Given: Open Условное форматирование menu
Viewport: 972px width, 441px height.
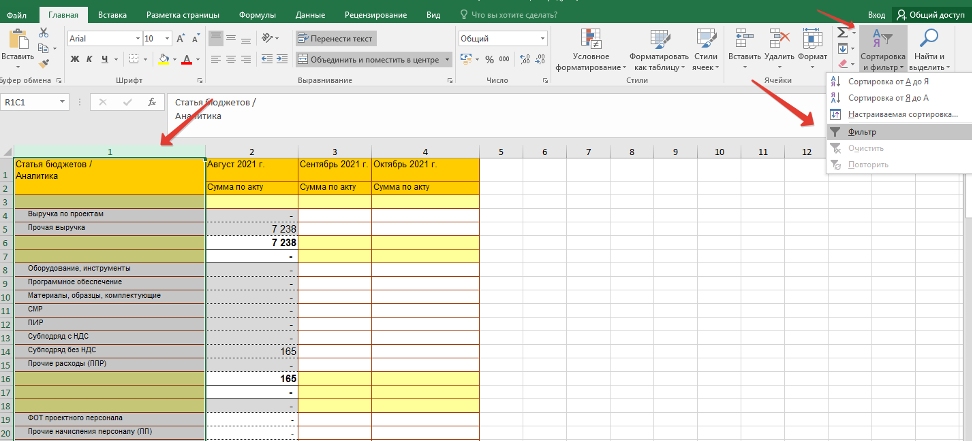Looking at the screenshot, I should pos(591,50).
